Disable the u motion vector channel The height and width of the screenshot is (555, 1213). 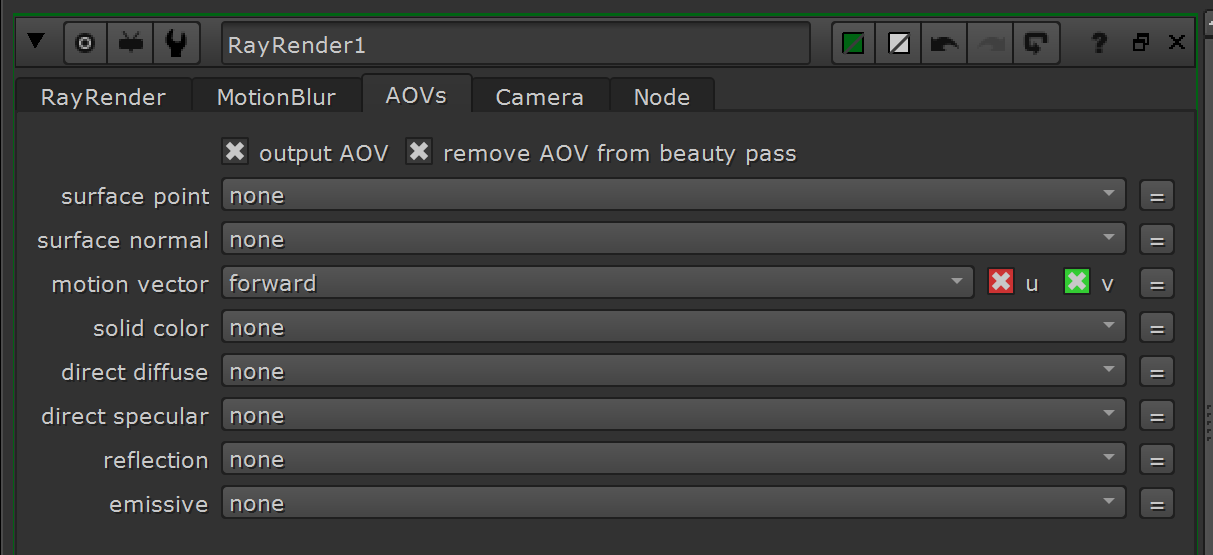[x=1001, y=282]
